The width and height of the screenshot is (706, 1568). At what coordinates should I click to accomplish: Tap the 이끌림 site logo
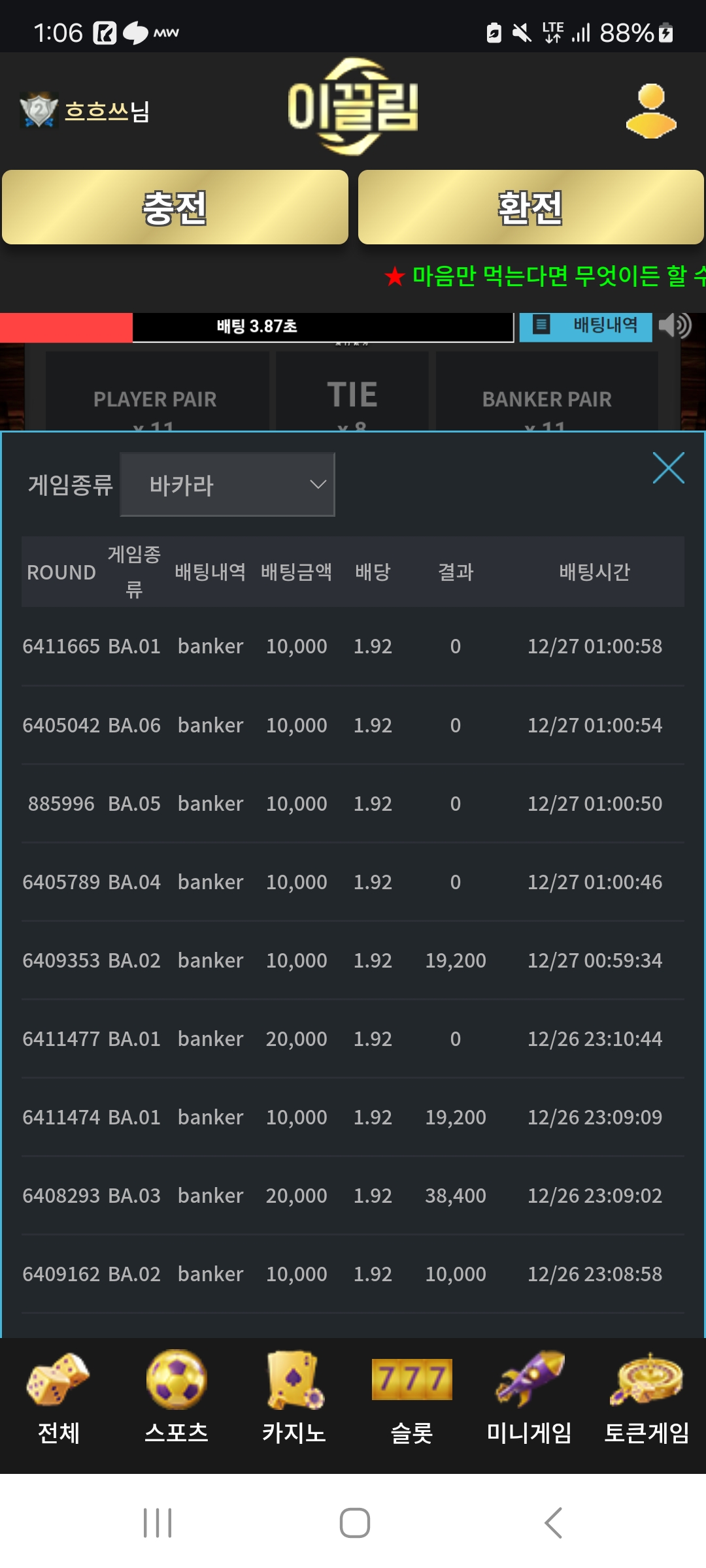click(x=353, y=107)
